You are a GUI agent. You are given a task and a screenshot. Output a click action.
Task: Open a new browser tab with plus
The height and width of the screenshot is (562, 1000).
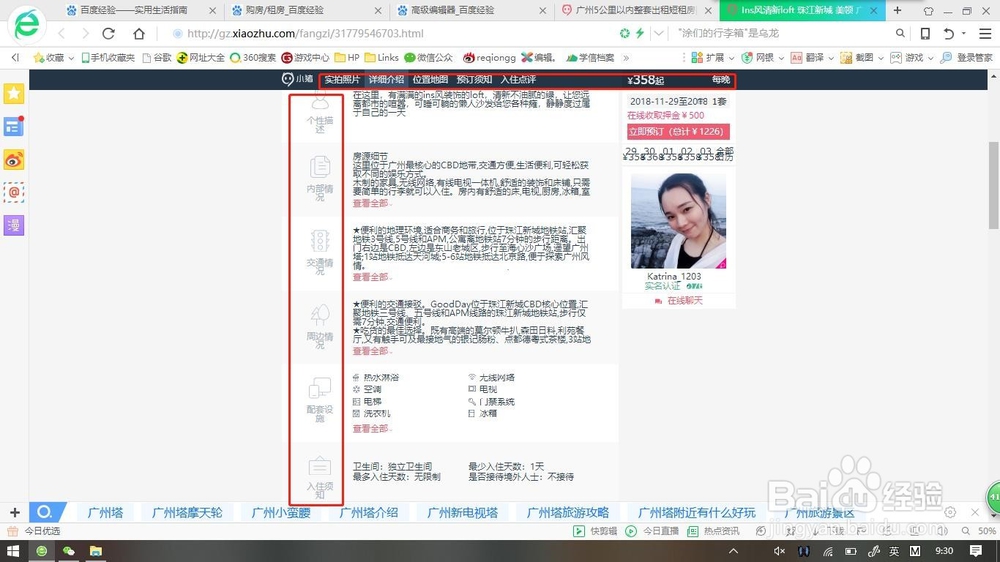point(897,10)
